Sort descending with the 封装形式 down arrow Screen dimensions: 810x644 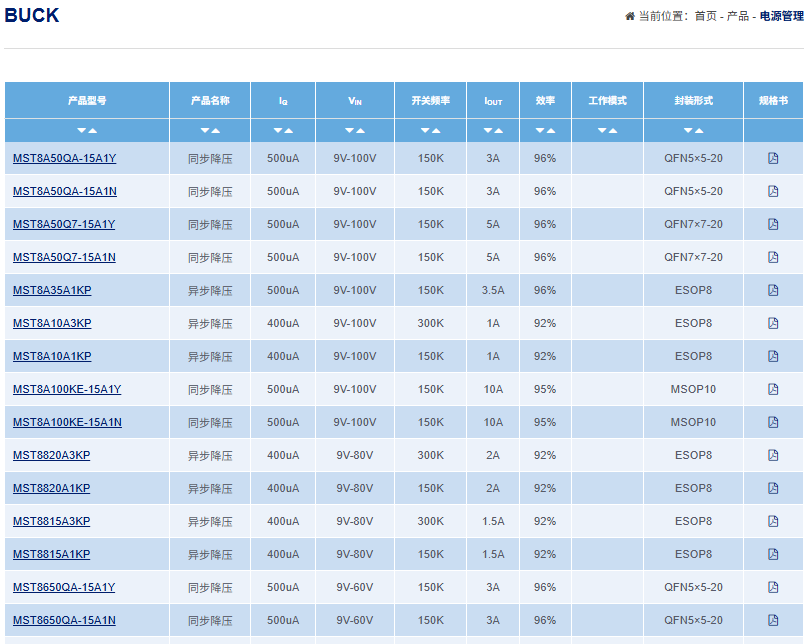click(688, 131)
